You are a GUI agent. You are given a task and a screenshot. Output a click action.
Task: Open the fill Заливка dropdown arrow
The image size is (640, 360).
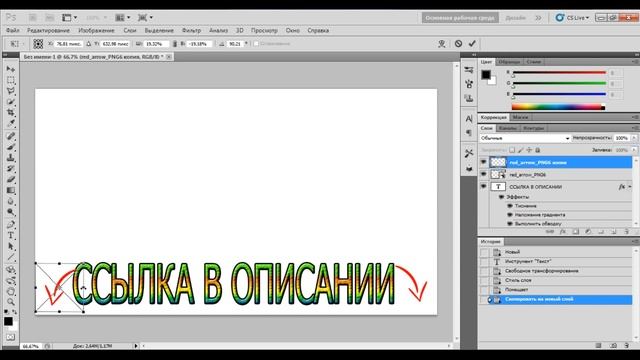pyautogui.click(x=634, y=150)
